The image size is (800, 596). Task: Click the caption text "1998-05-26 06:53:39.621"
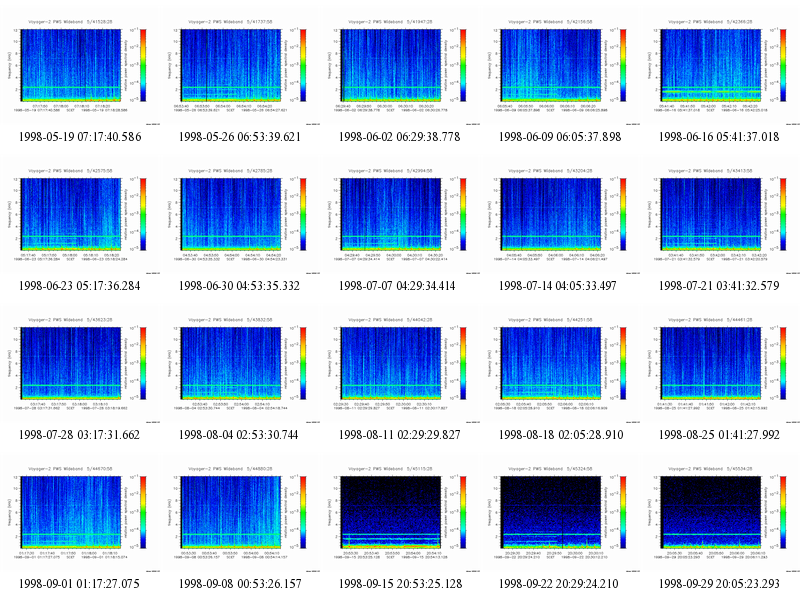(x=240, y=137)
